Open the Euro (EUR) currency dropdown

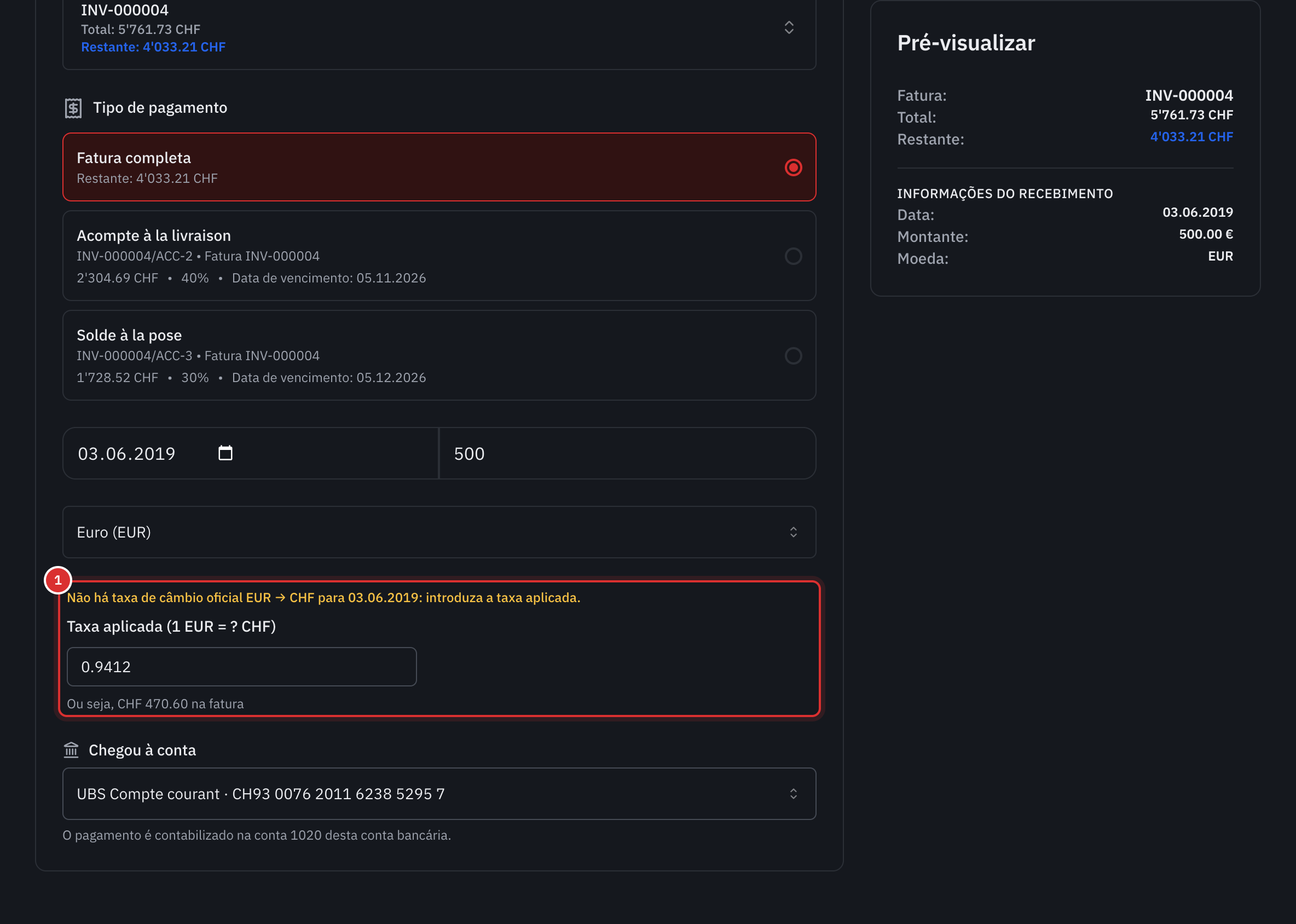point(439,532)
